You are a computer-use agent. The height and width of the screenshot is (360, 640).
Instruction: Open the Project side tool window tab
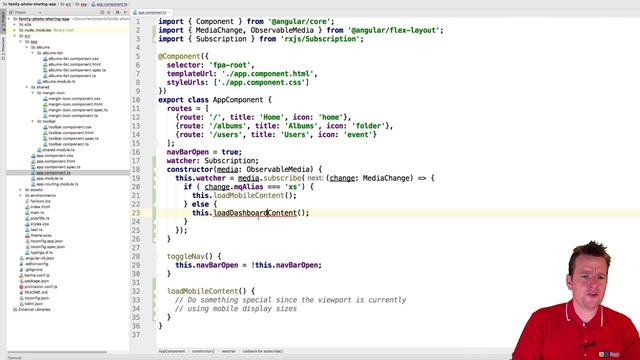(3, 21)
